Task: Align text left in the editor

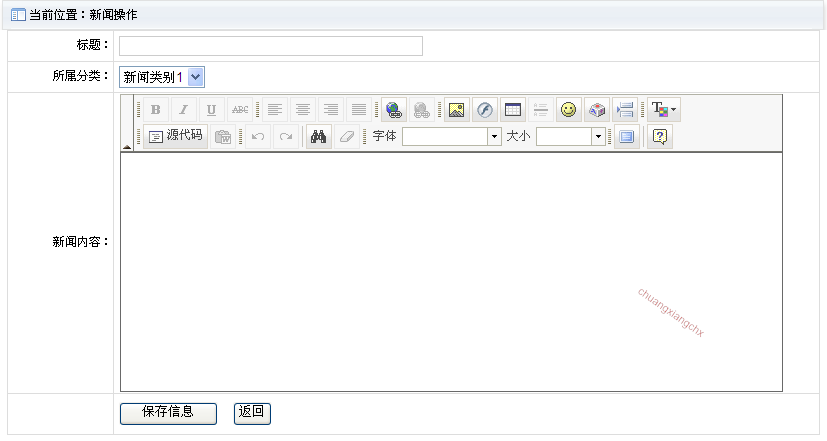Action: coord(275,109)
